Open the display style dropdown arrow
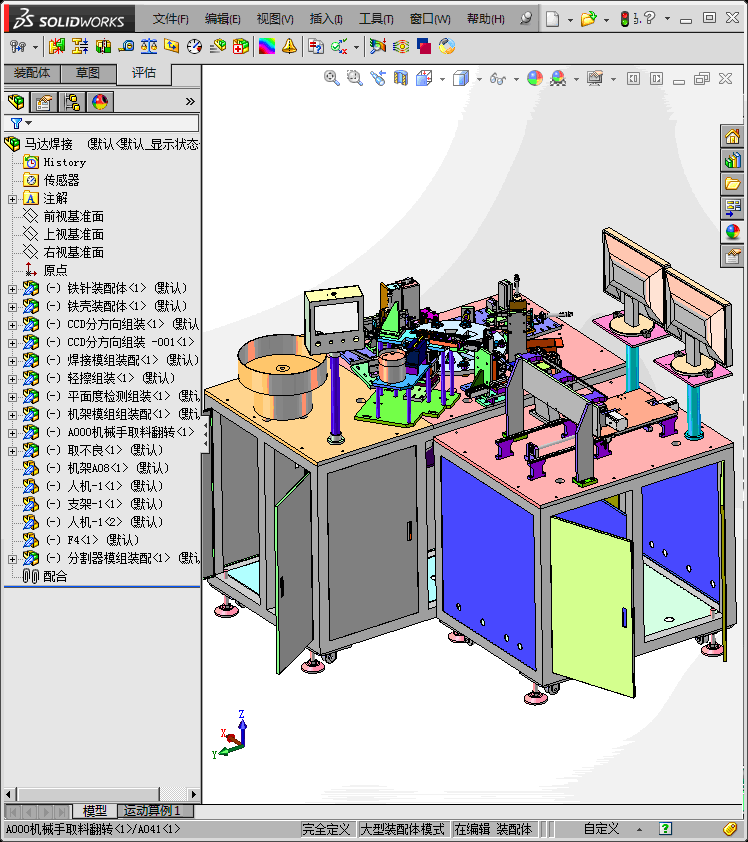 tap(479, 79)
